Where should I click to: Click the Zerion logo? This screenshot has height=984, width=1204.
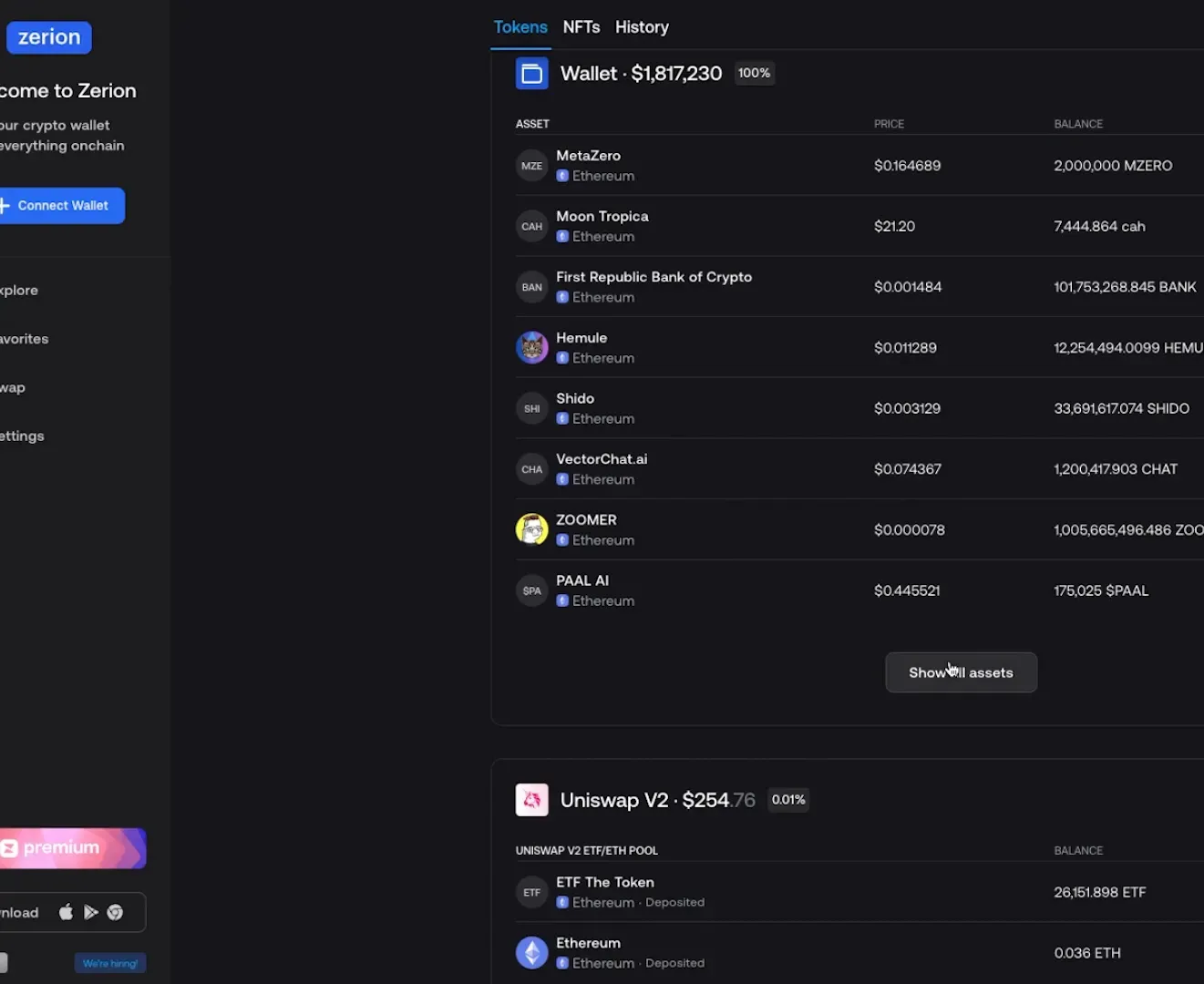click(x=49, y=37)
